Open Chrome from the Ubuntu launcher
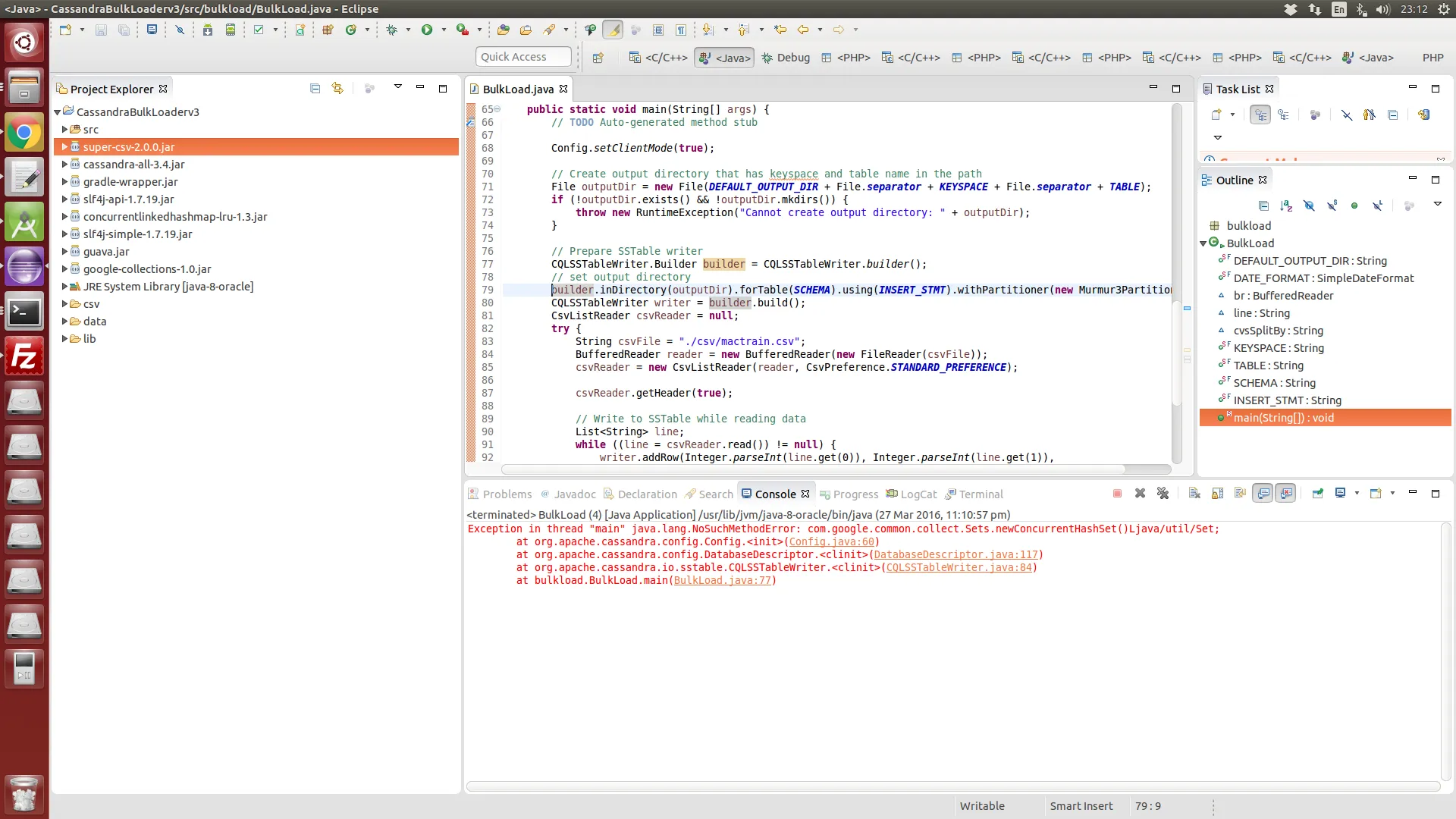 pyautogui.click(x=24, y=134)
